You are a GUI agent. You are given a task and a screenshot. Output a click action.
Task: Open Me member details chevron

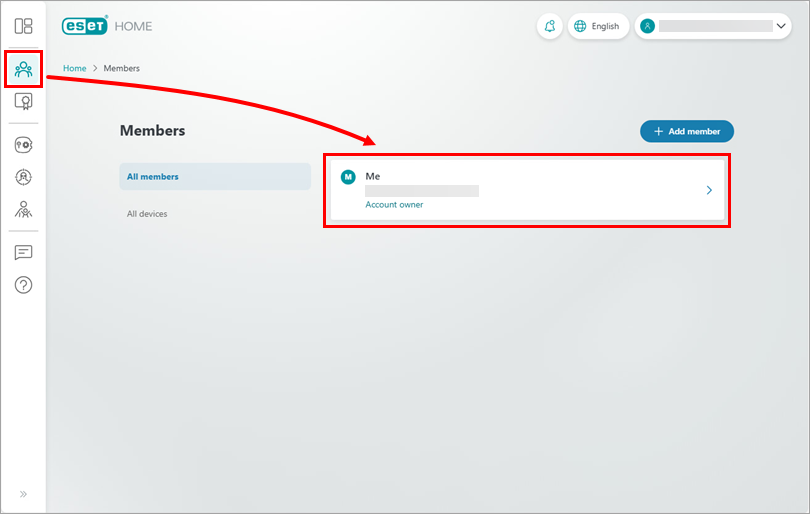point(709,190)
